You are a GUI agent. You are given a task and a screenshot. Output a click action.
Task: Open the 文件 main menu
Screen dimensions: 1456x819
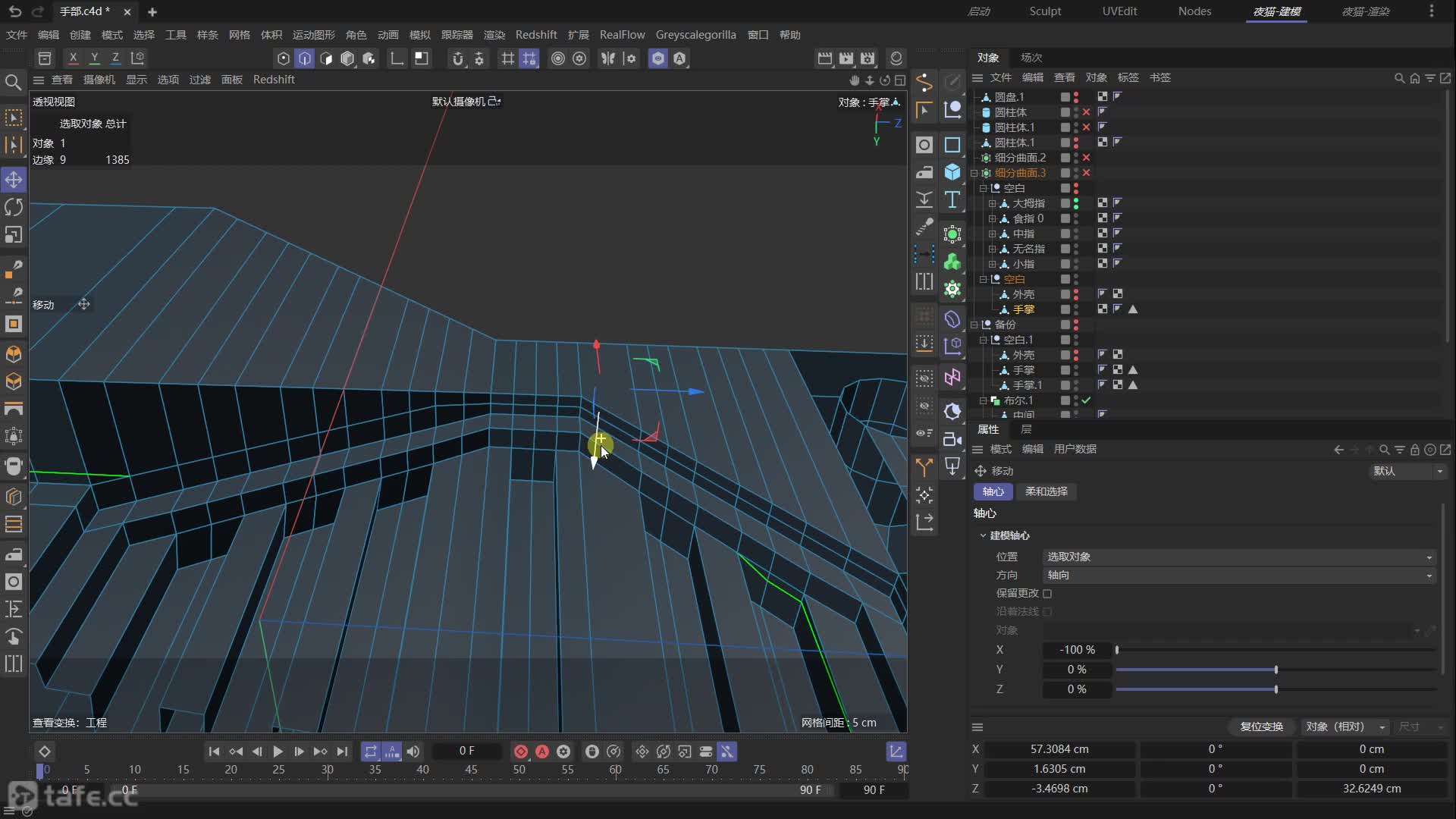17,35
